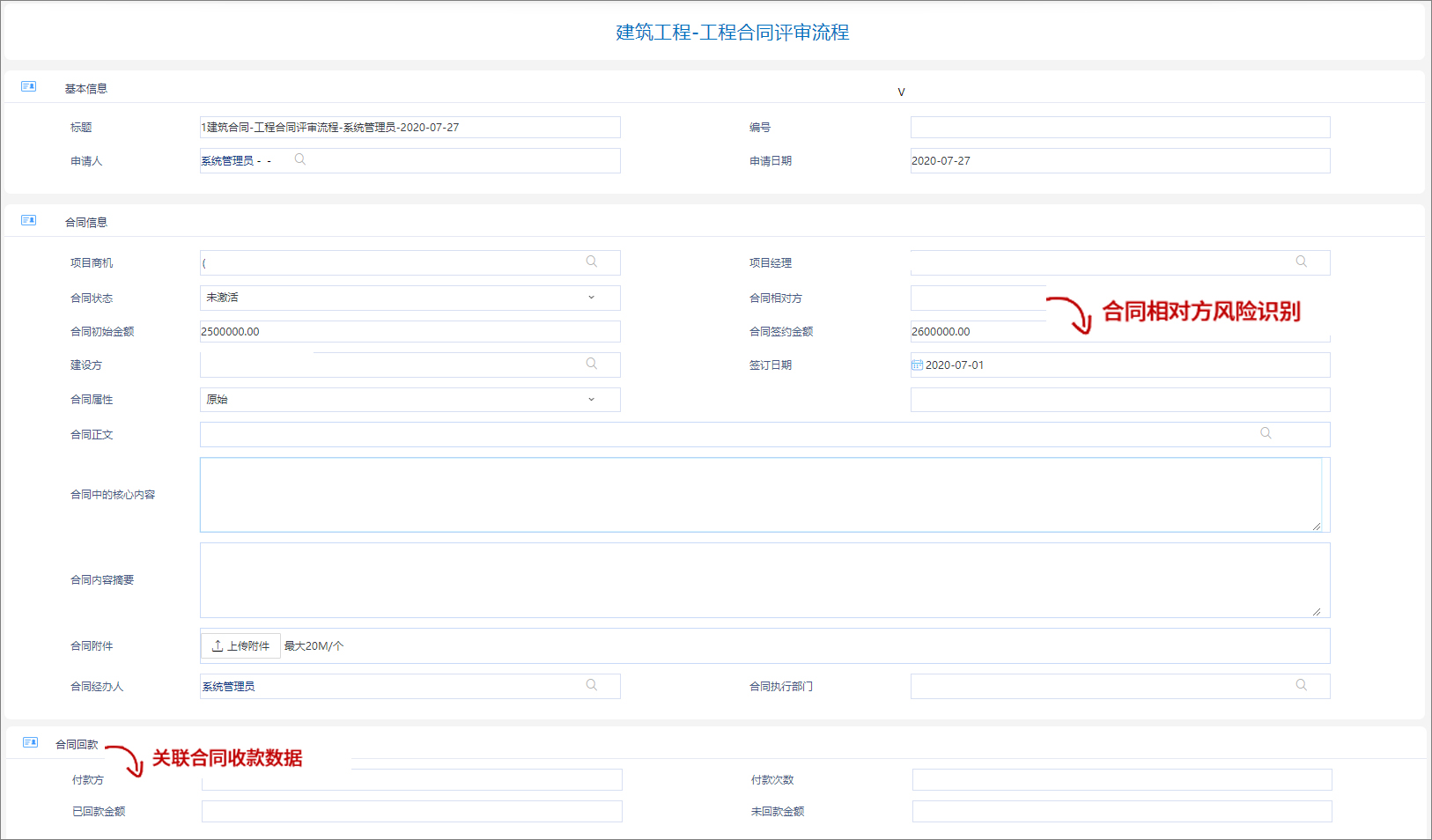The width and height of the screenshot is (1432, 840).
Task: Click the 合同经办人 field 系统管理员
Action: click(410, 686)
